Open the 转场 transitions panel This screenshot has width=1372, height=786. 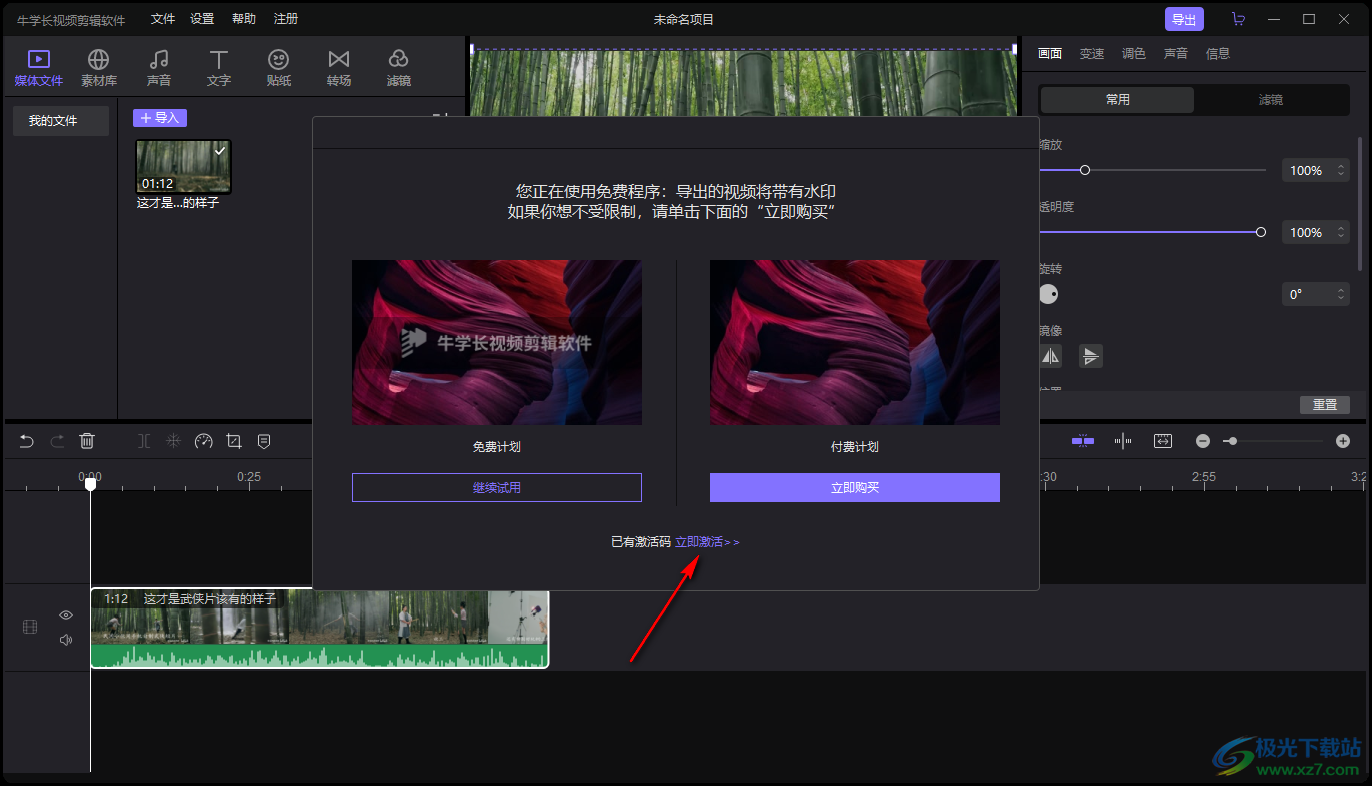pos(338,68)
